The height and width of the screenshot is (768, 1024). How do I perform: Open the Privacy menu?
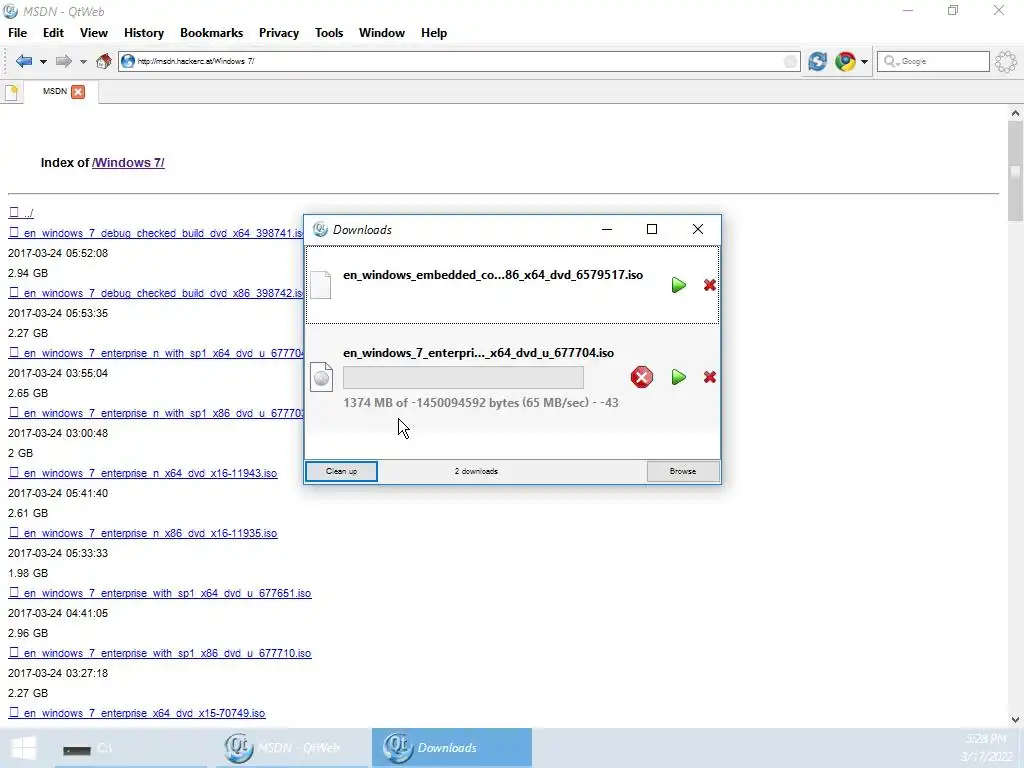point(279,33)
